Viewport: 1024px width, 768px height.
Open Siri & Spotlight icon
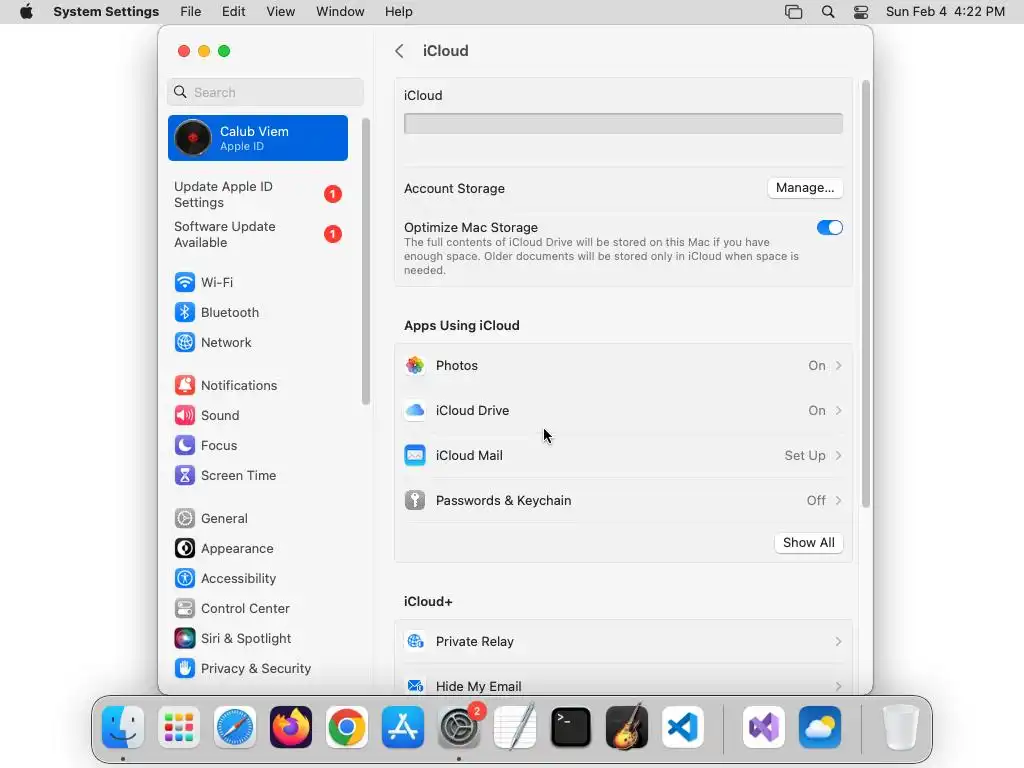[185, 639]
